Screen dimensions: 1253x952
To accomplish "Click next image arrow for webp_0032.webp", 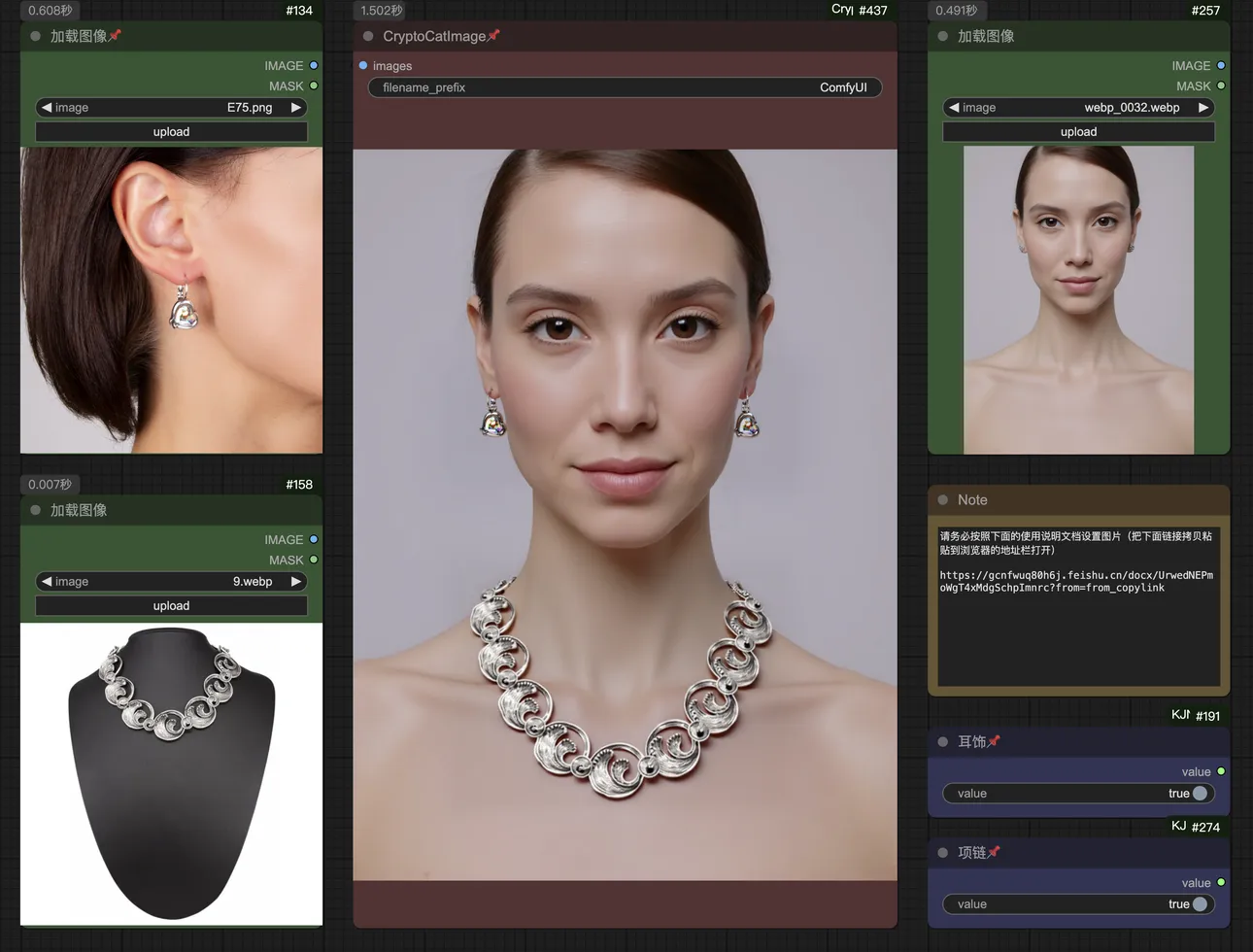I will coord(1203,108).
